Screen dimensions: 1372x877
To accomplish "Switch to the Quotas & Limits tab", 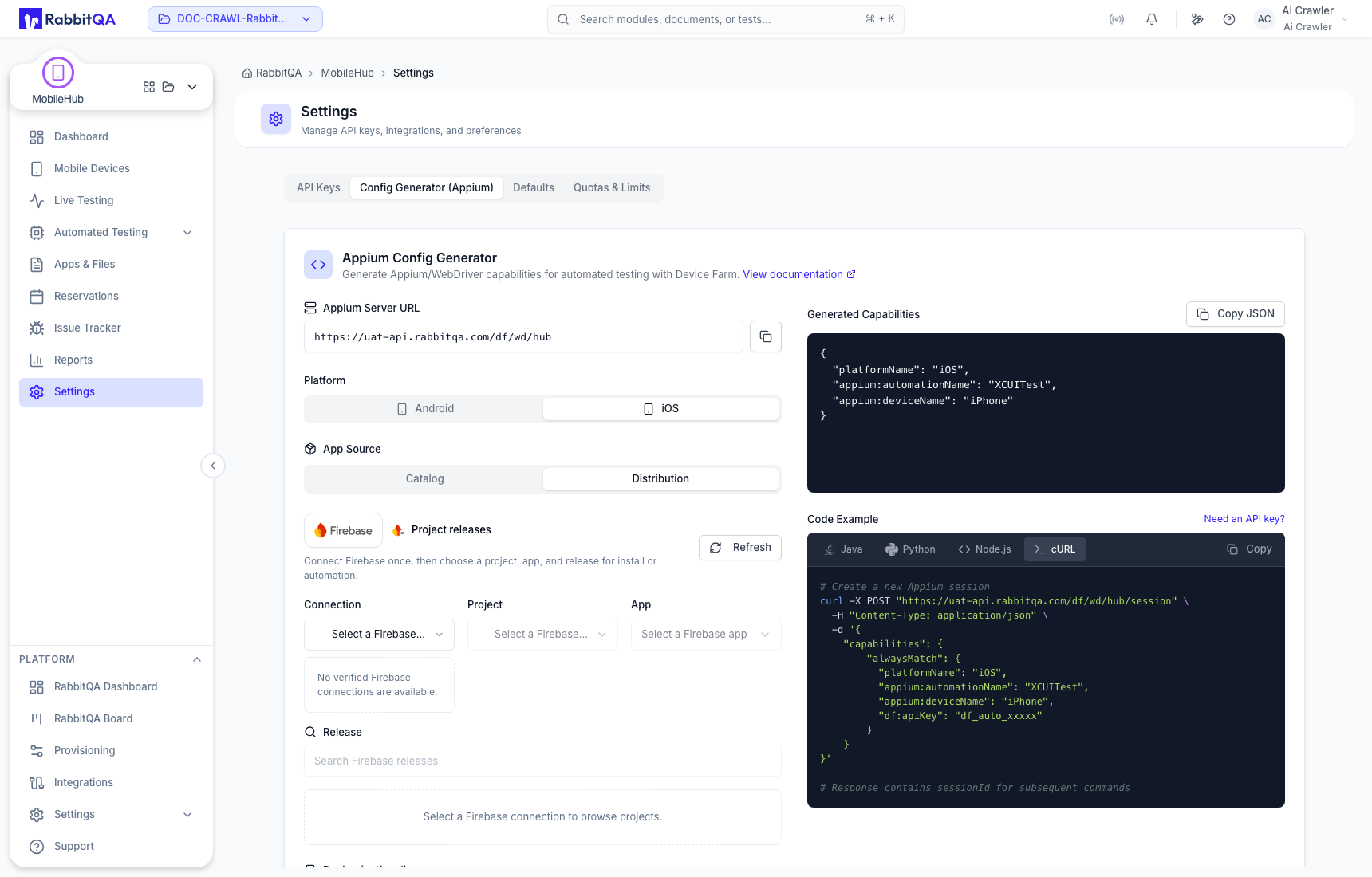I will tap(612, 187).
